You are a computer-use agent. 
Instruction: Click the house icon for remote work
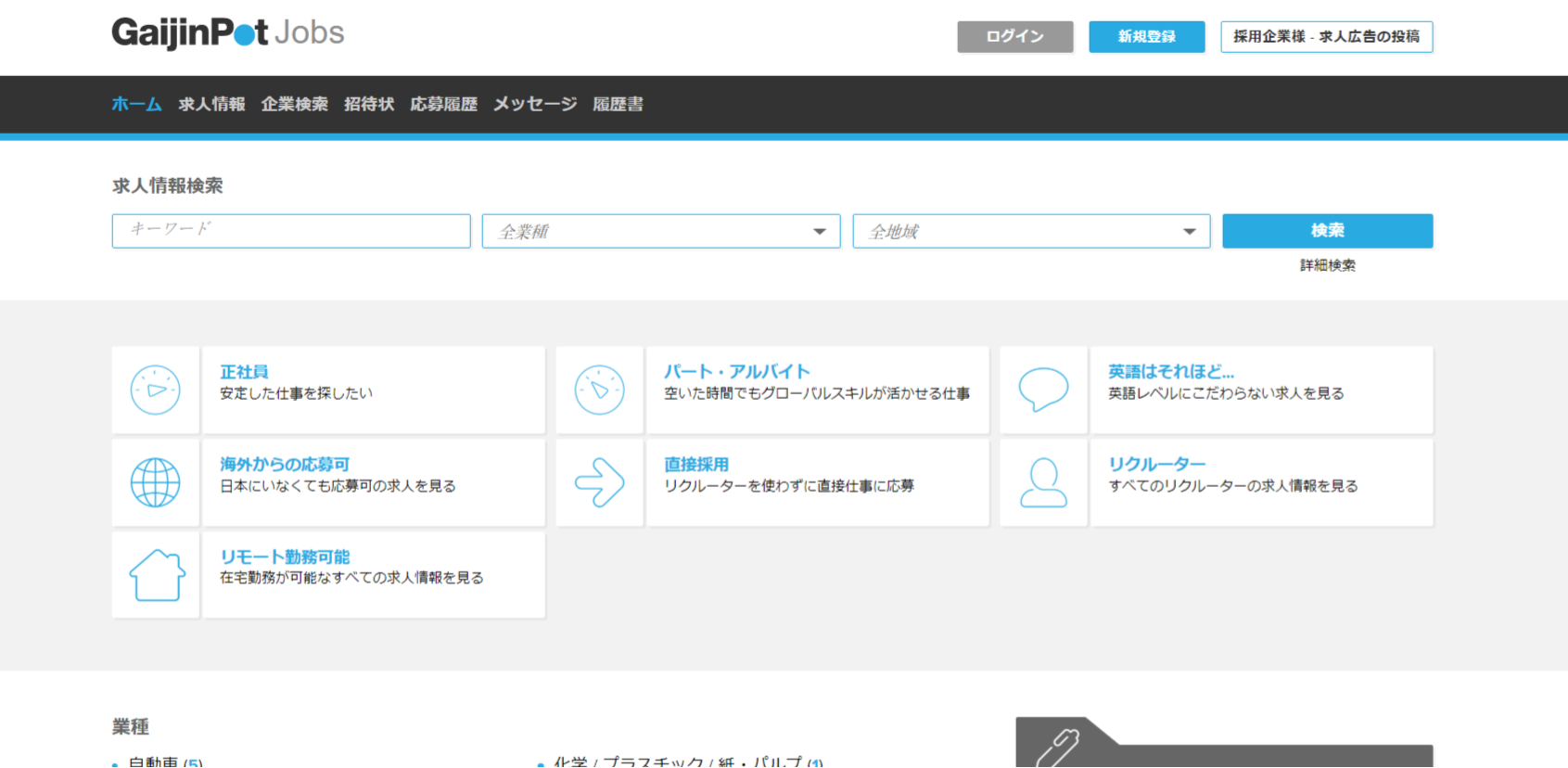click(x=156, y=575)
